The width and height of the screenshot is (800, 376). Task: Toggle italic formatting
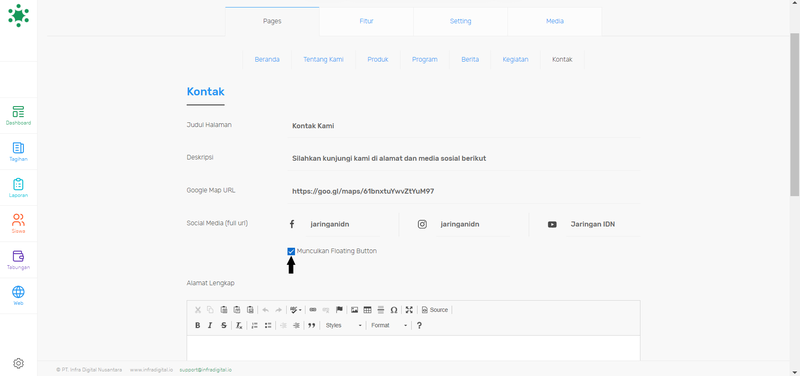point(210,325)
